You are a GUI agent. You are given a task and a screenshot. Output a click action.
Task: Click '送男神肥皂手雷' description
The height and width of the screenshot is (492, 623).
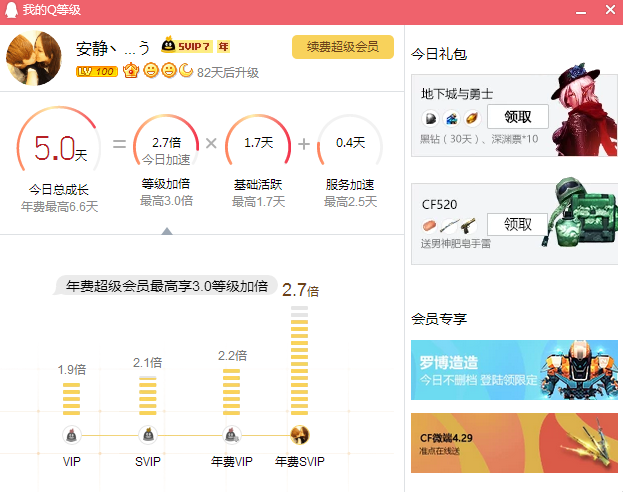coord(456,243)
